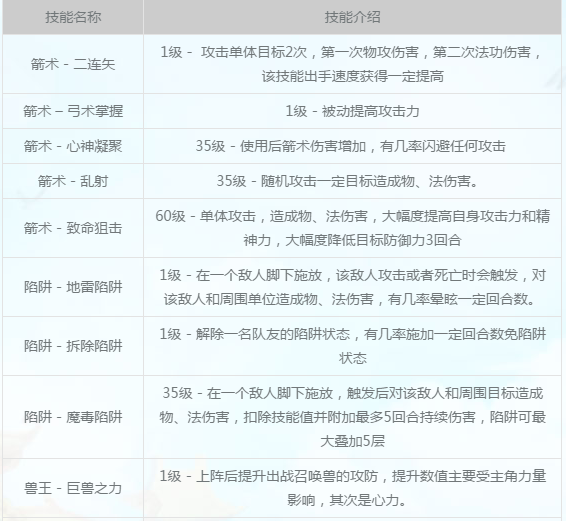
Task: Click the 兽王 - 巨兽之力 skill name
Action: 73,488
